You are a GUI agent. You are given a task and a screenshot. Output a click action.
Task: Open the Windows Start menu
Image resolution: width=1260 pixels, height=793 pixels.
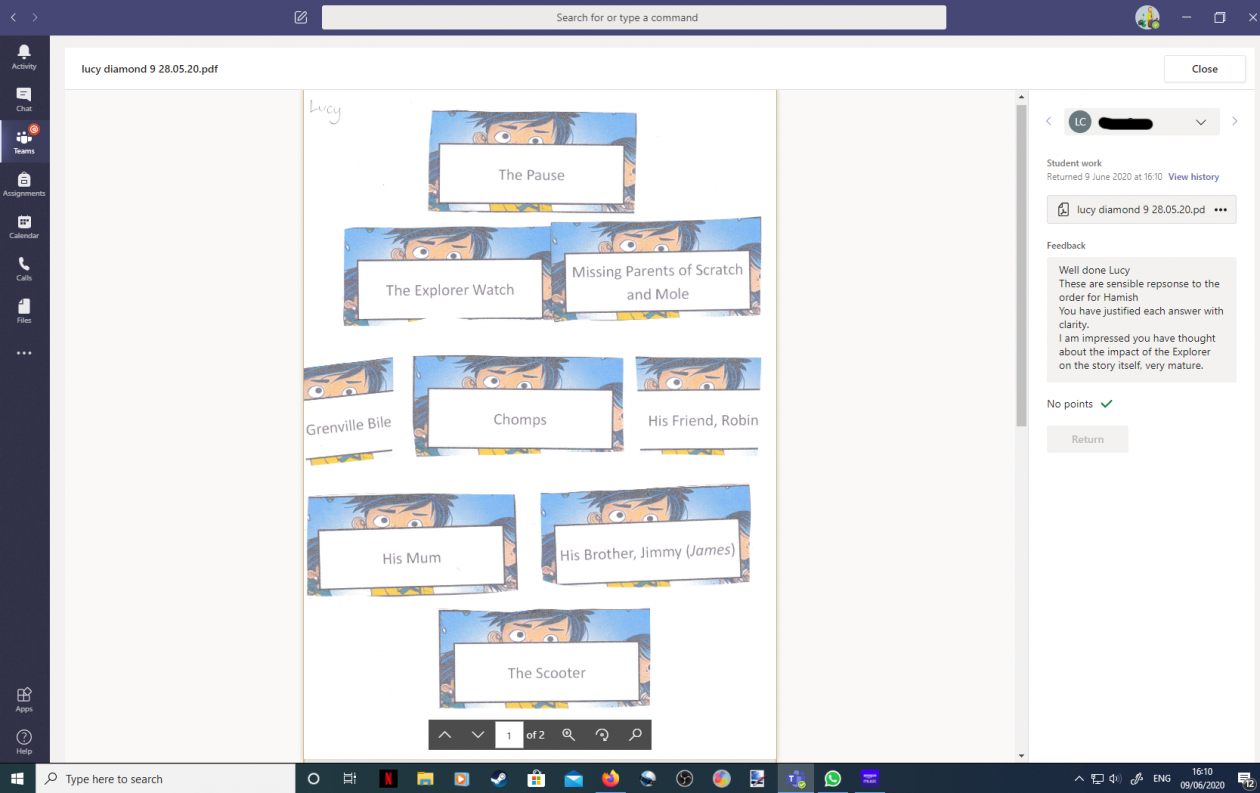tap(17, 778)
